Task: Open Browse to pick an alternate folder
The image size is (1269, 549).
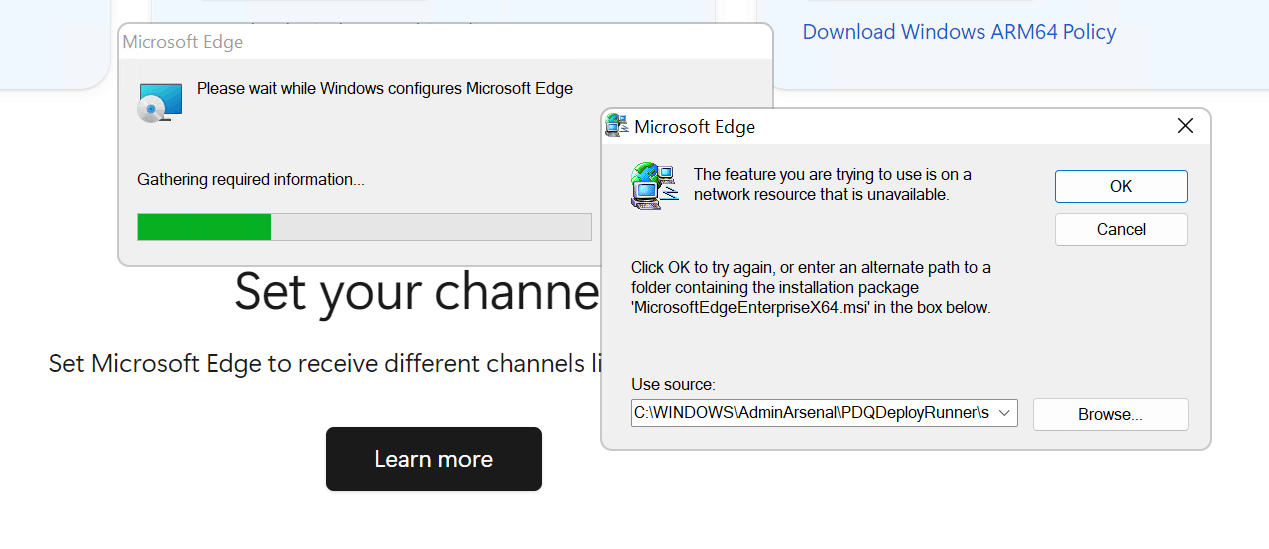Action: pyautogui.click(x=1110, y=414)
